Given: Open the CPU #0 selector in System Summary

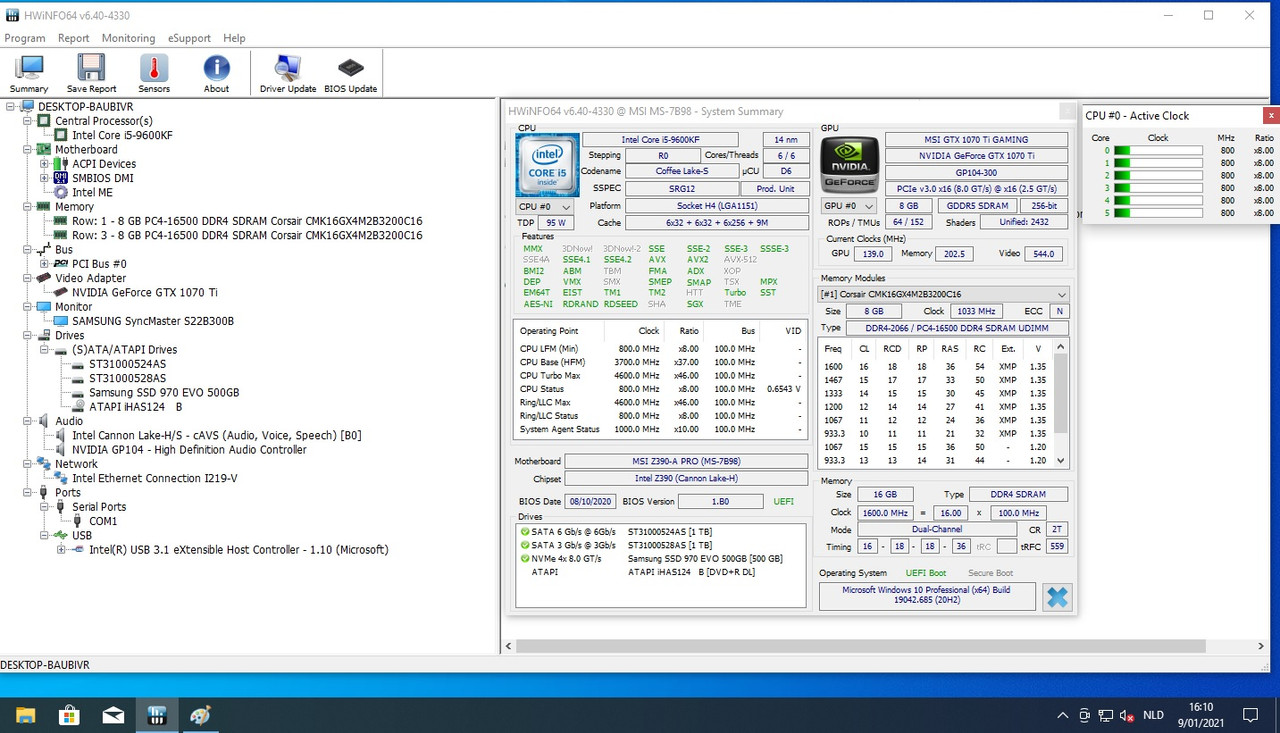Looking at the screenshot, I should tap(544, 206).
